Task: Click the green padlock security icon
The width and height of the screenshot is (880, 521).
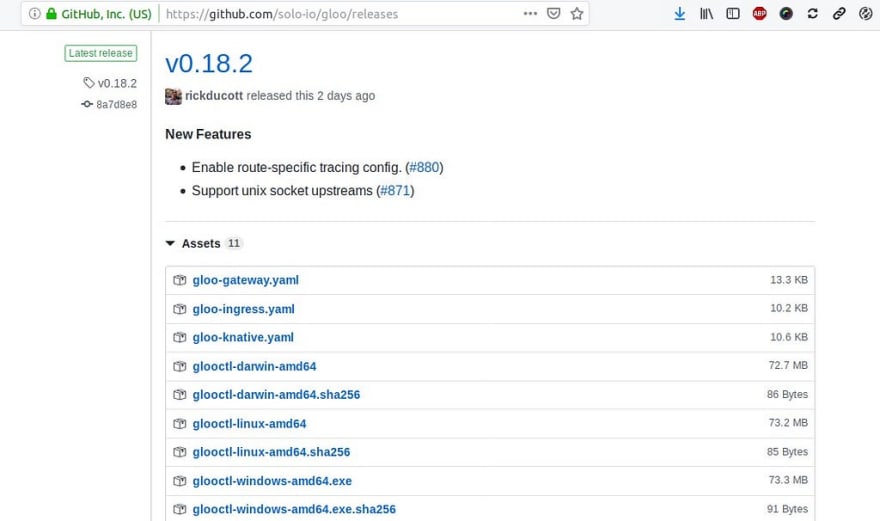Action: click(x=51, y=13)
